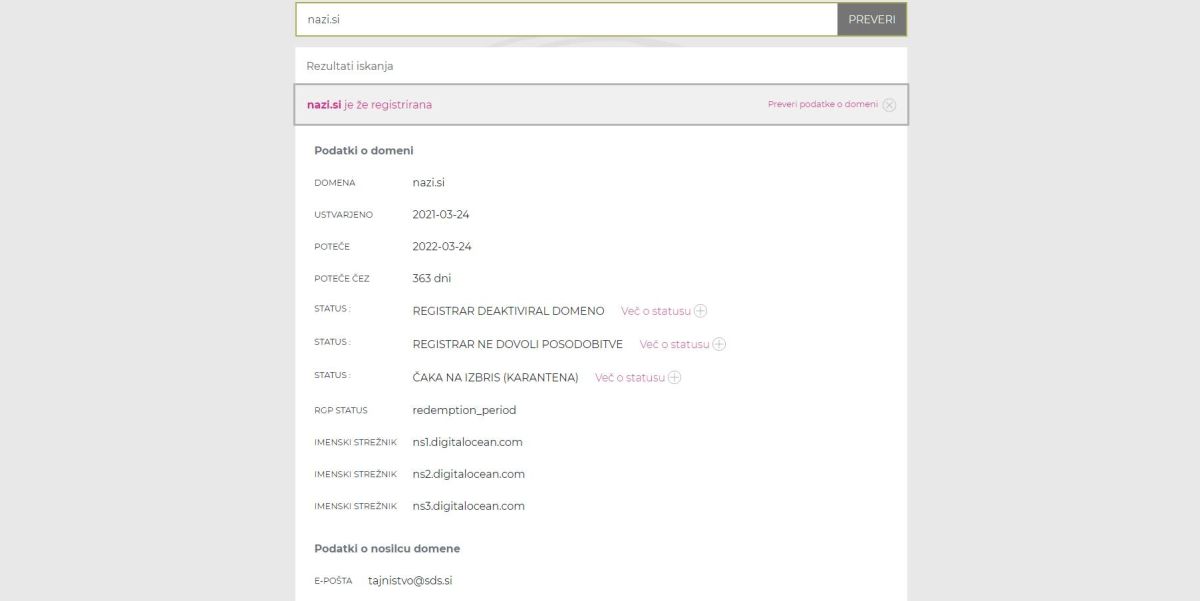Select the 'nazi.si je že registrirana' result row
The height and width of the screenshot is (601, 1200).
coord(369,105)
